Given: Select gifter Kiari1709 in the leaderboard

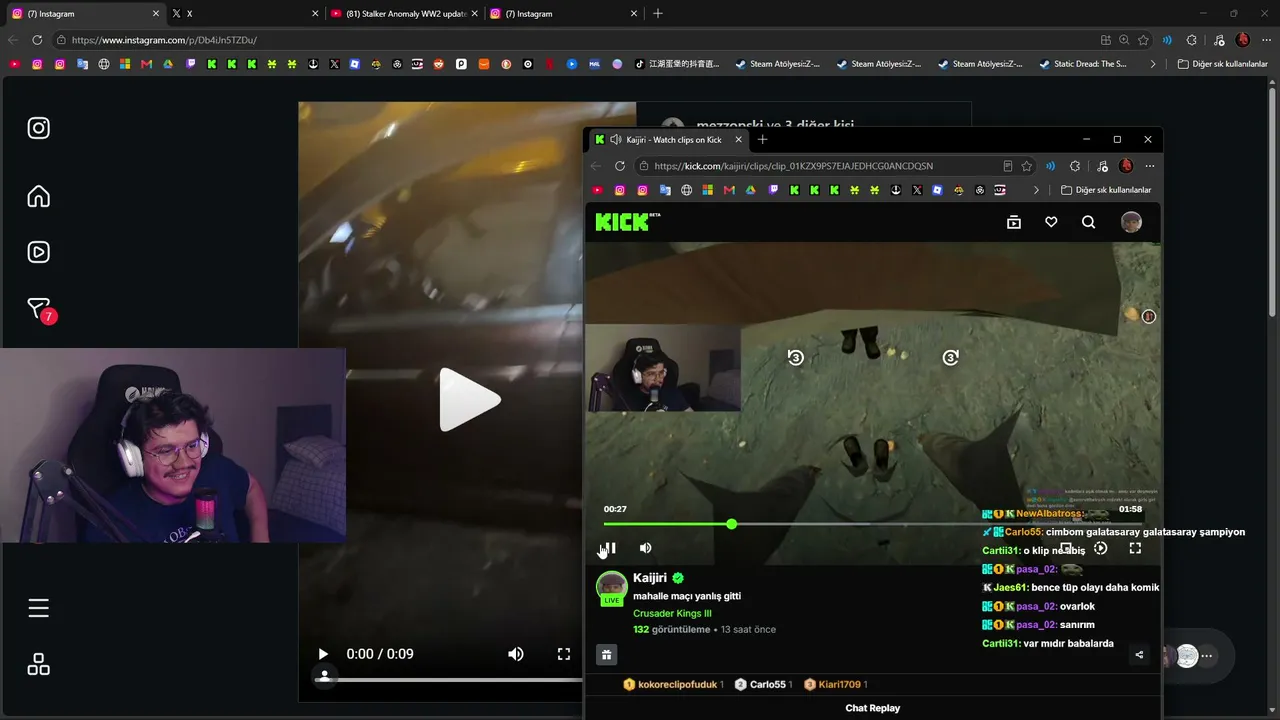Looking at the screenshot, I should [834, 684].
